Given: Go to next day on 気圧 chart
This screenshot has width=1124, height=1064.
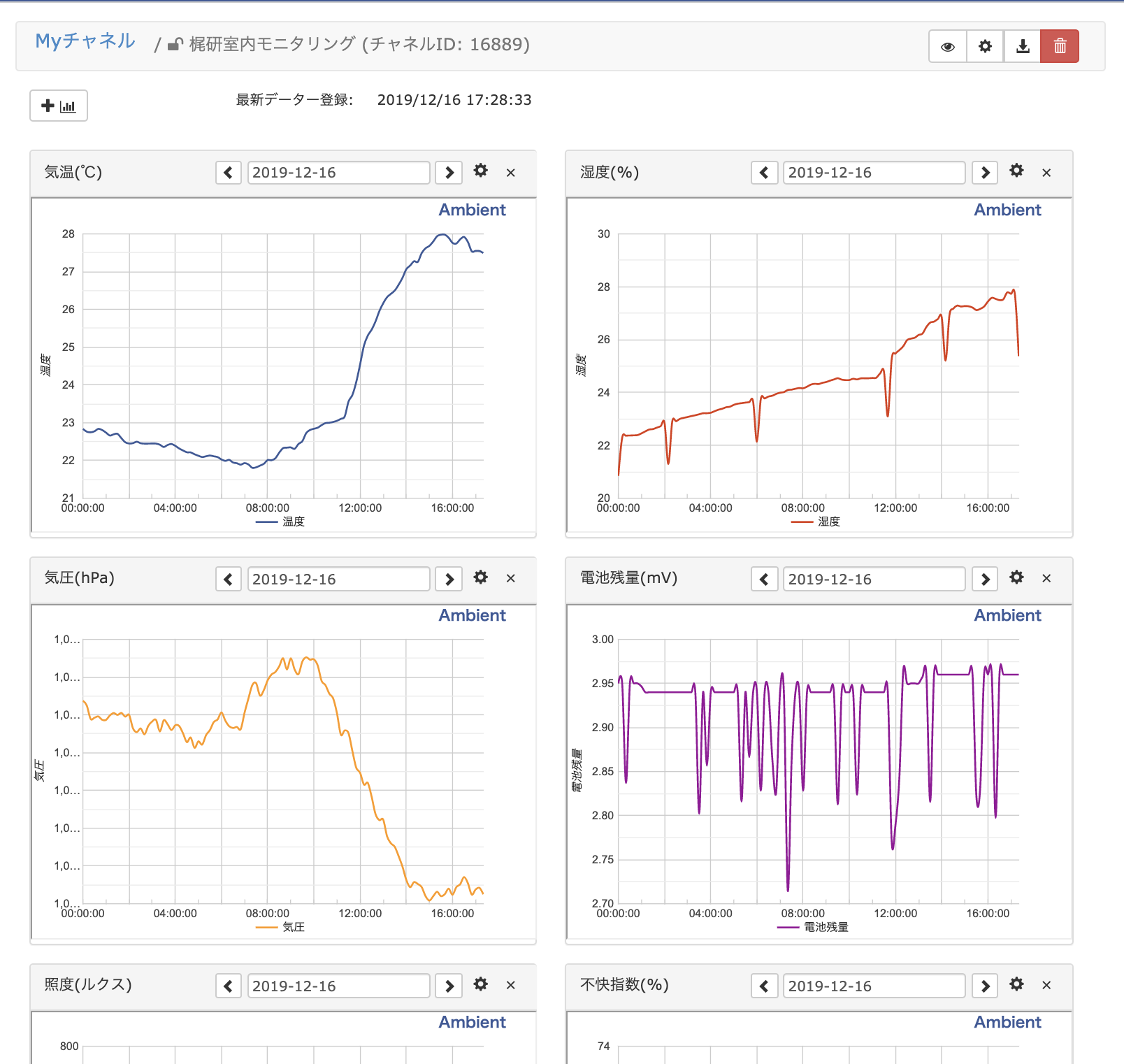Looking at the screenshot, I should 449,580.
